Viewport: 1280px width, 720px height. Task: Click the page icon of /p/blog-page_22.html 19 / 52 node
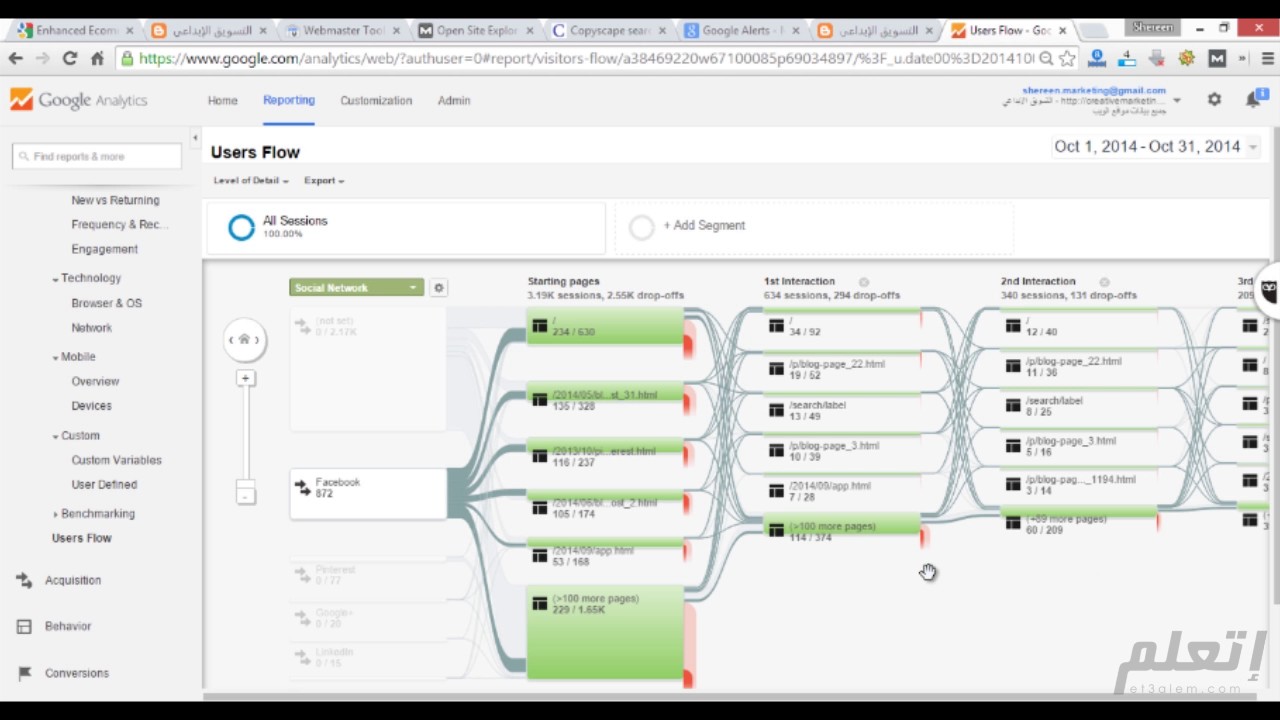(x=776, y=369)
